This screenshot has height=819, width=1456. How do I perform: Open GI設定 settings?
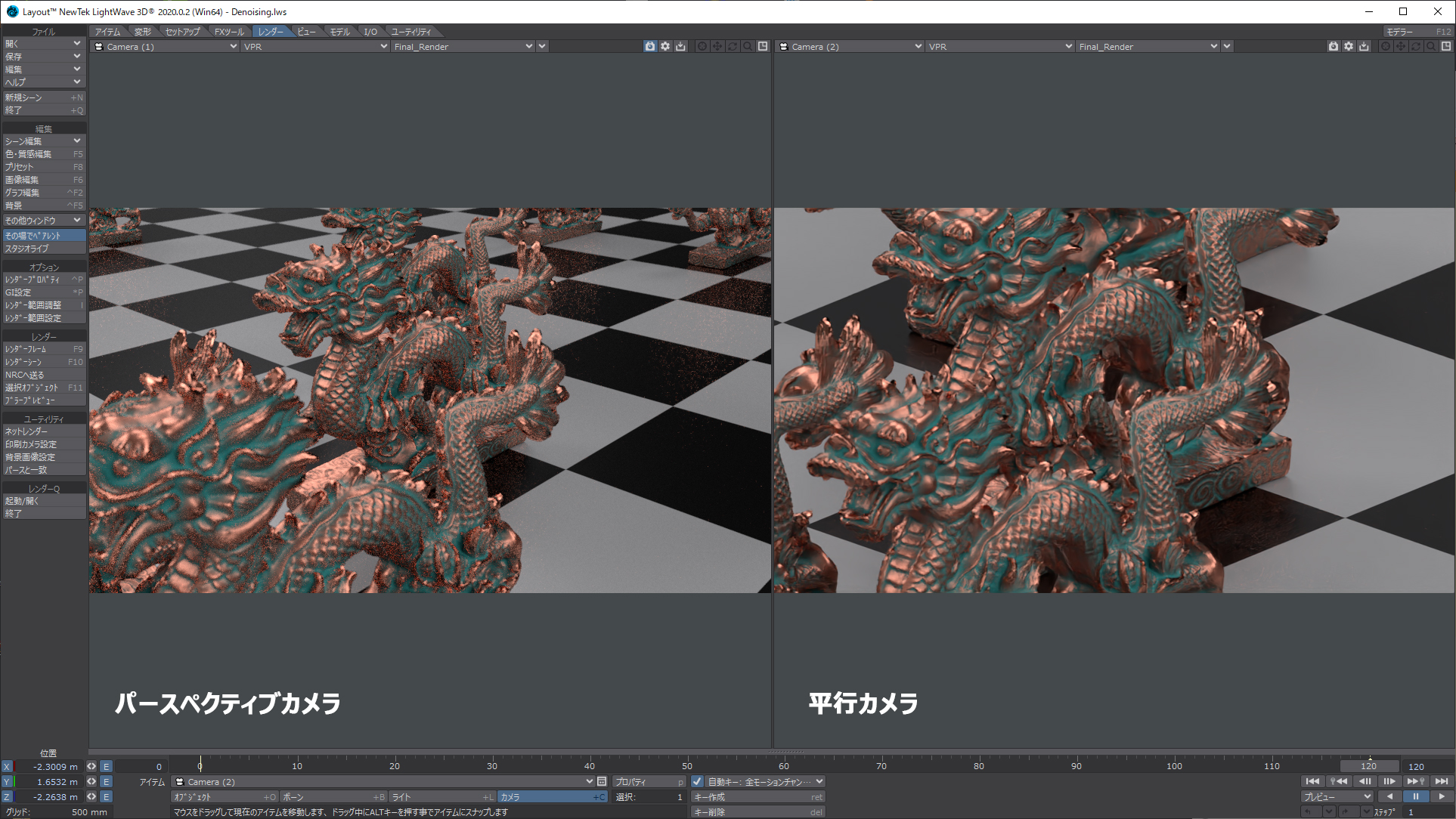click(44, 292)
